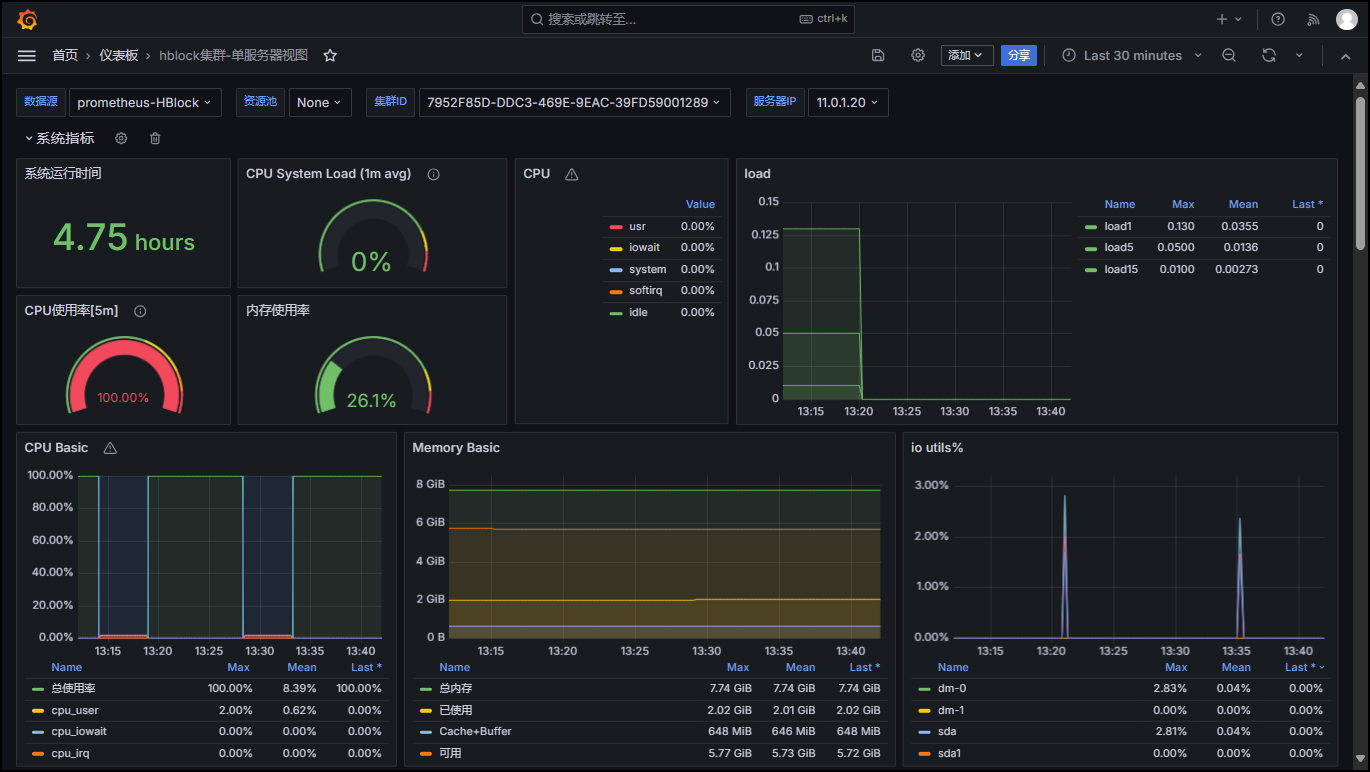
Task: Focus the search or jump-to field
Action: 688,19
